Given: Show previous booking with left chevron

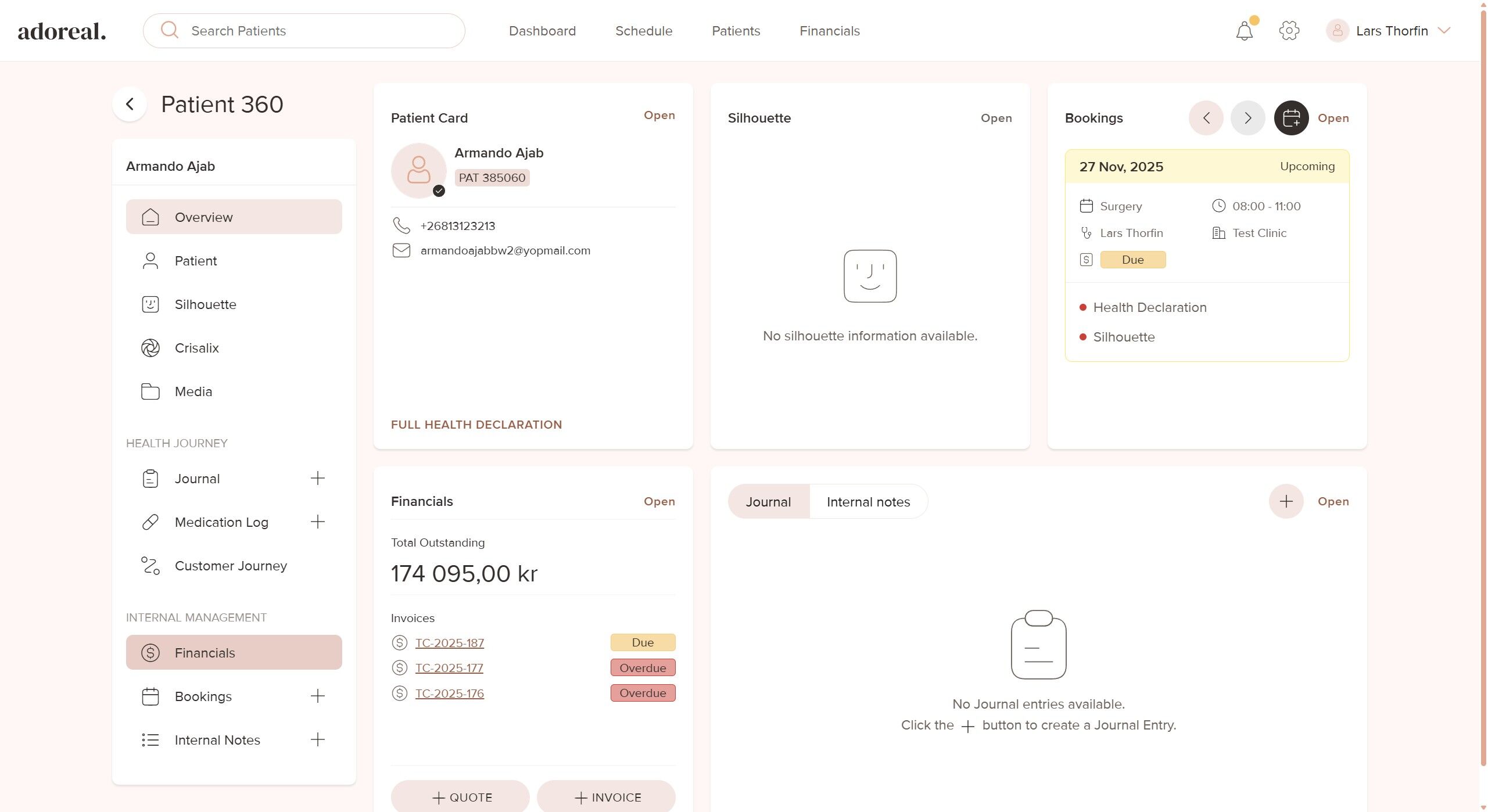Looking at the screenshot, I should pos(1206,118).
